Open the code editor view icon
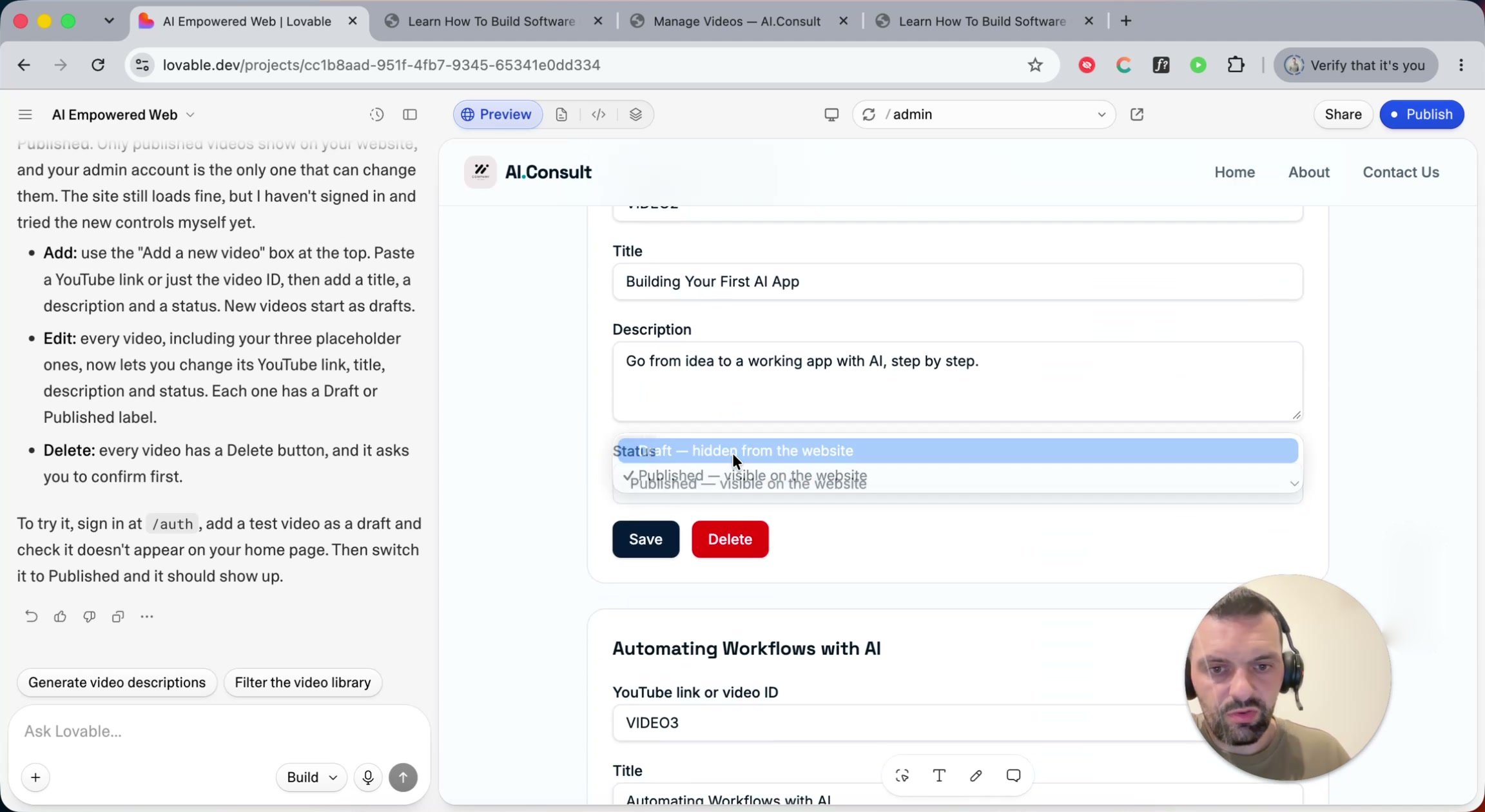This screenshot has height=812, width=1485. (599, 115)
